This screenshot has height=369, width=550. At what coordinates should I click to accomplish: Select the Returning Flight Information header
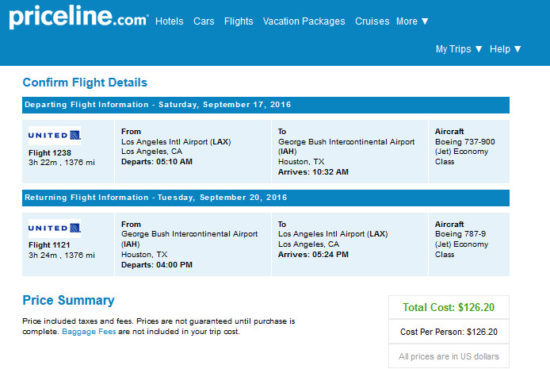click(x=266, y=197)
